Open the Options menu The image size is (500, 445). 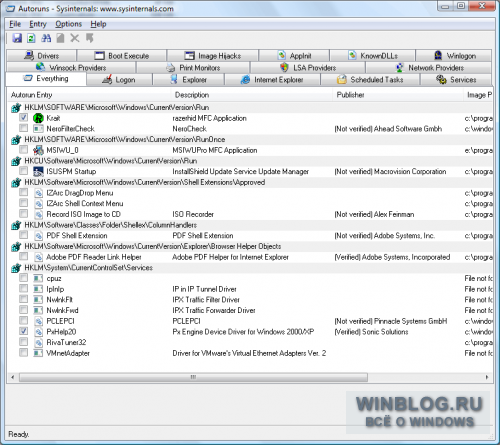pos(68,24)
